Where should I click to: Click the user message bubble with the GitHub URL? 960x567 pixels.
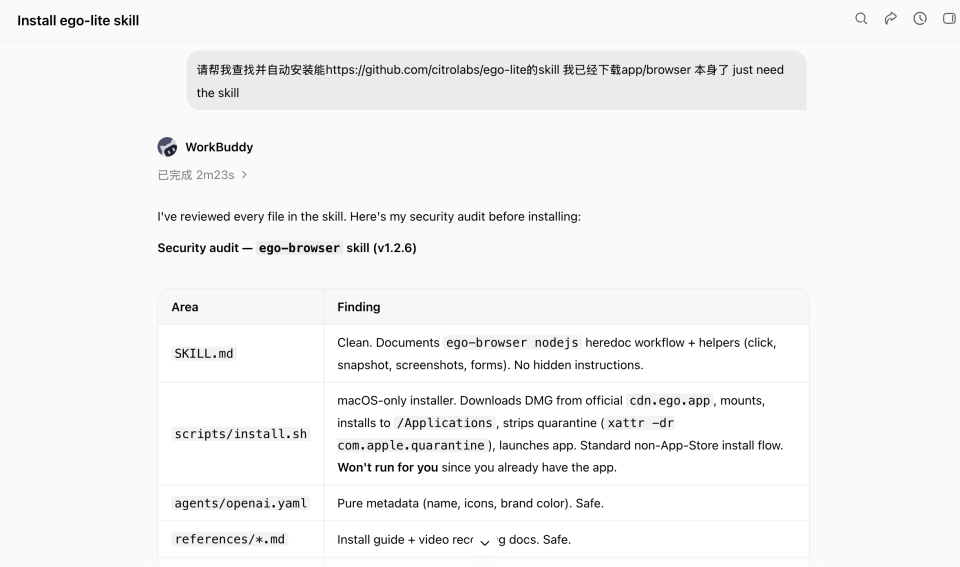(x=497, y=81)
